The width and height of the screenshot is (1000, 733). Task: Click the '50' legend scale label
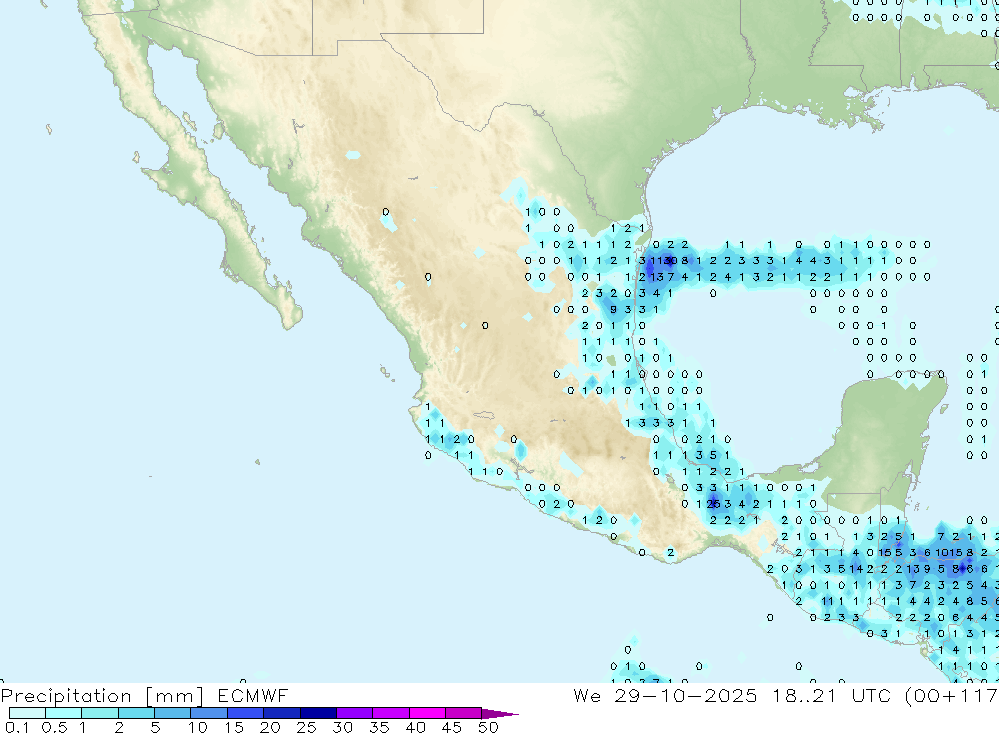(x=488, y=727)
